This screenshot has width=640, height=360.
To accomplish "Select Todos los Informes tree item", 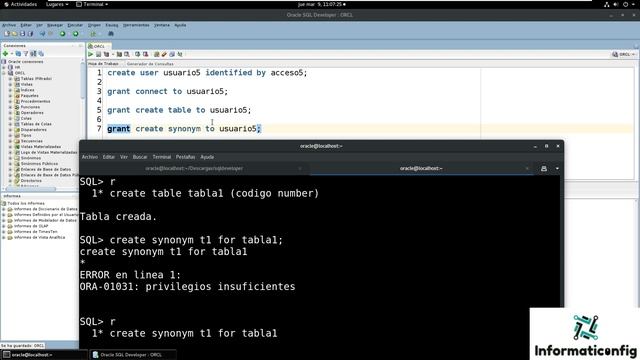I will (26, 203).
